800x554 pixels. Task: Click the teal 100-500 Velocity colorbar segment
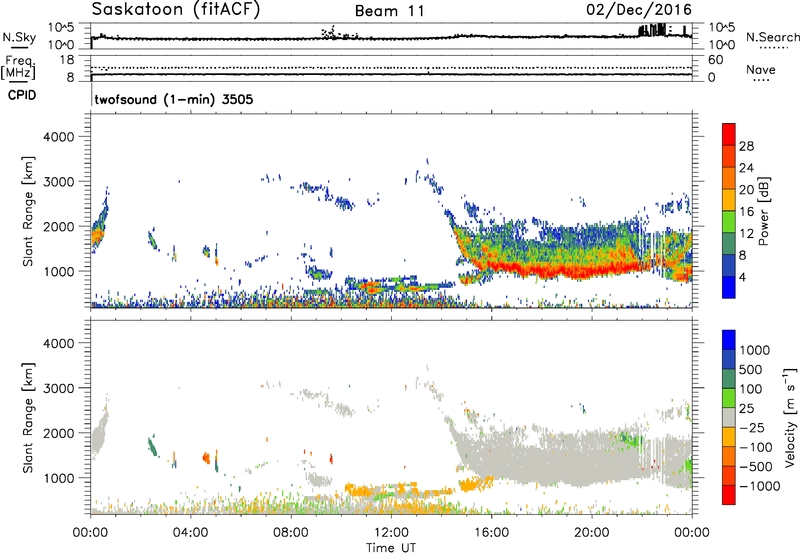[x=729, y=379]
